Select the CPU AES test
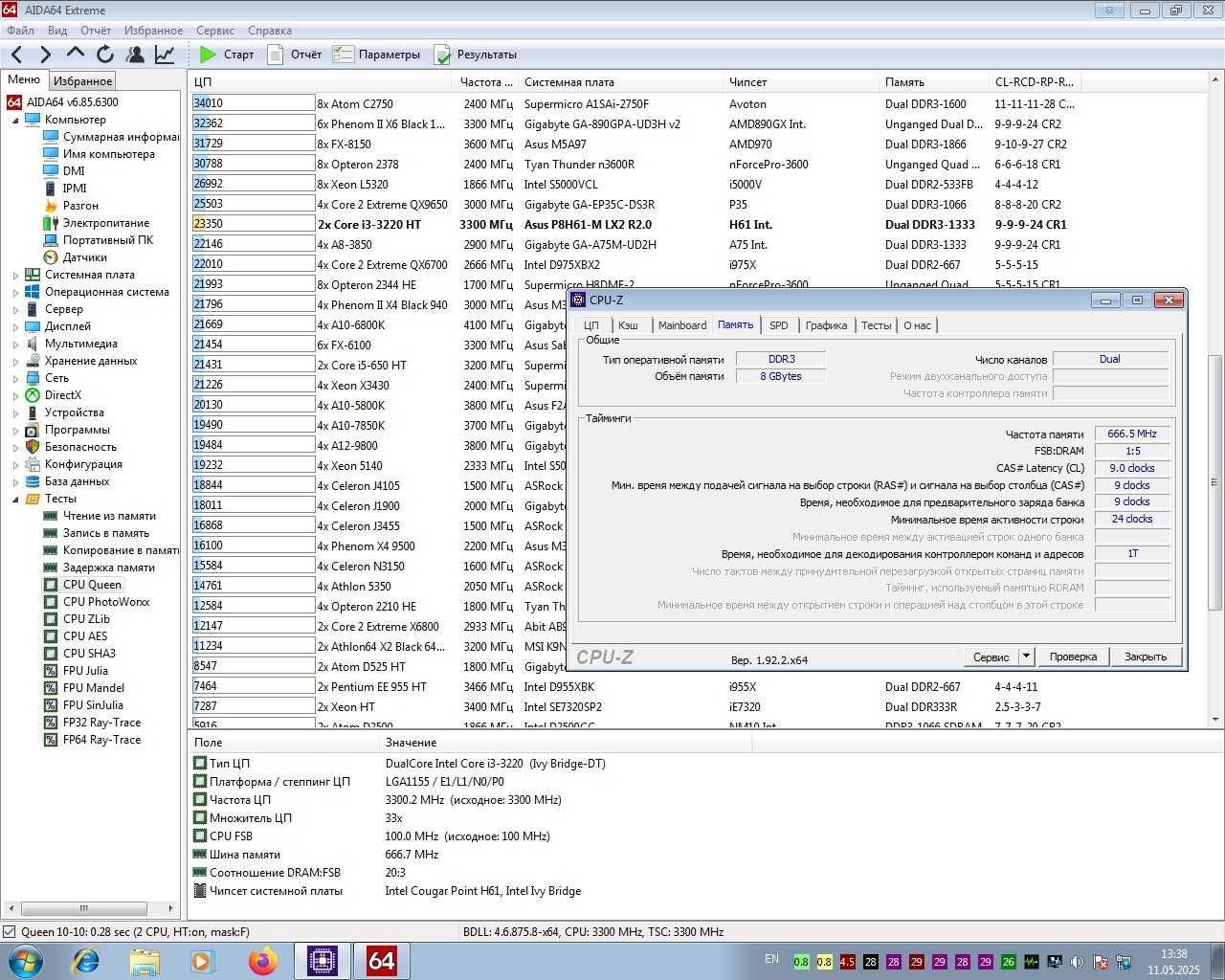The height and width of the screenshot is (980, 1225). [x=85, y=636]
